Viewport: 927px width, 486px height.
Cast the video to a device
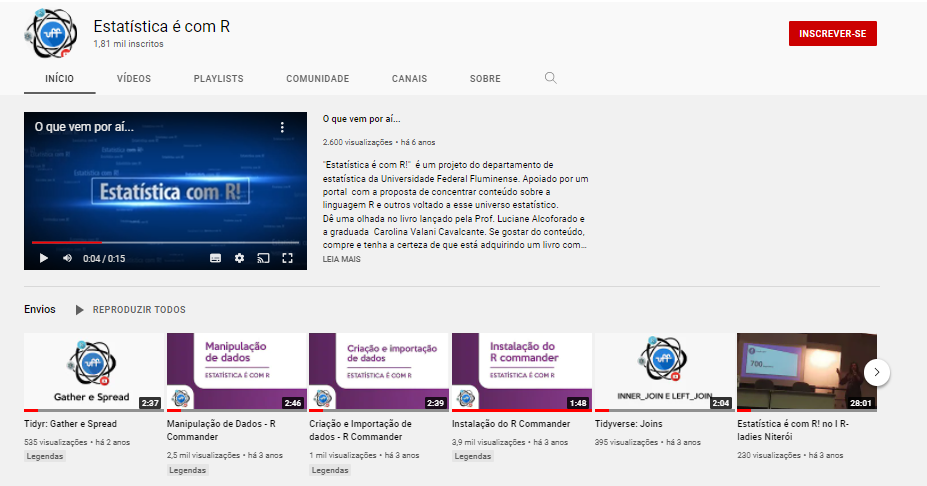[263, 258]
